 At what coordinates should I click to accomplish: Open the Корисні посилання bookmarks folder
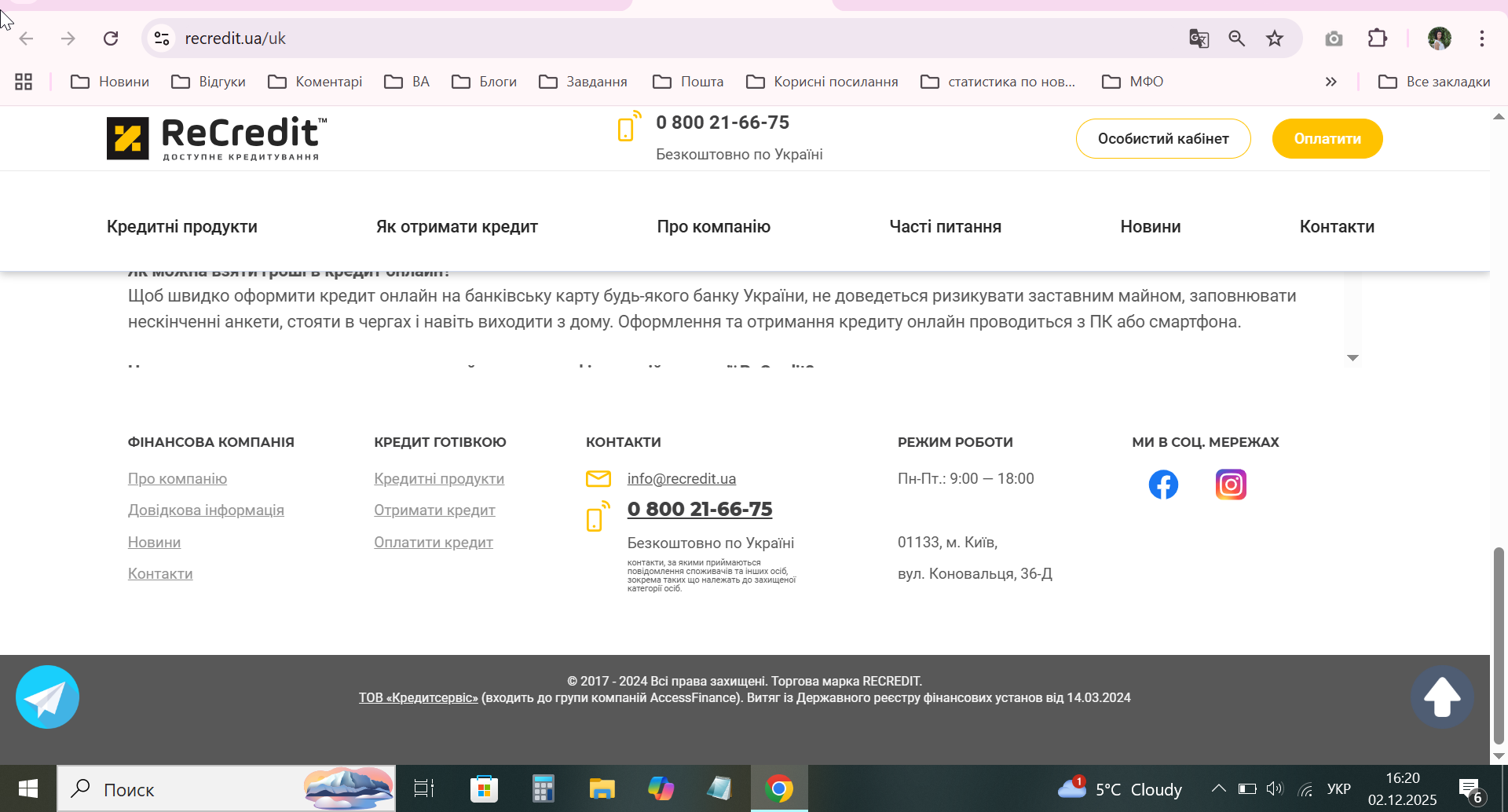822,82
